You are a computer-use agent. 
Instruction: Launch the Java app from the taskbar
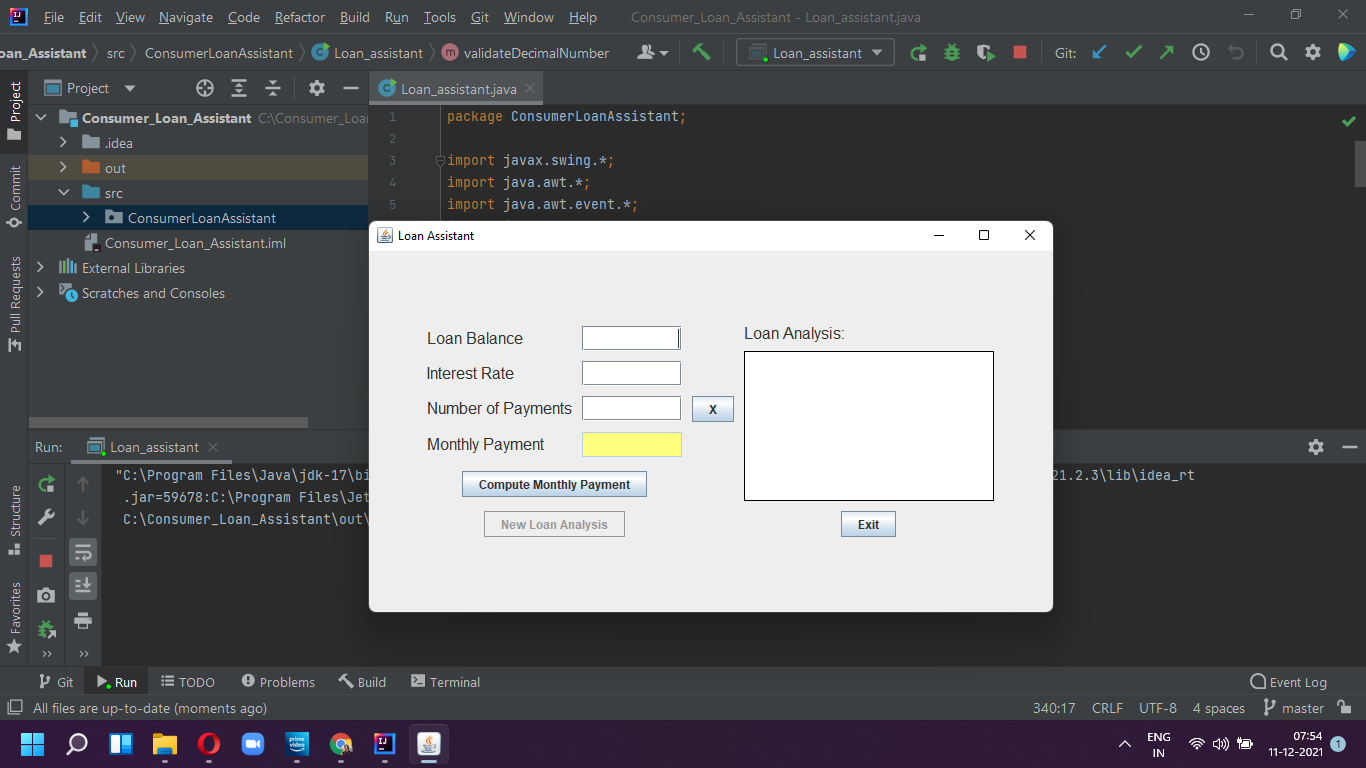428,744
